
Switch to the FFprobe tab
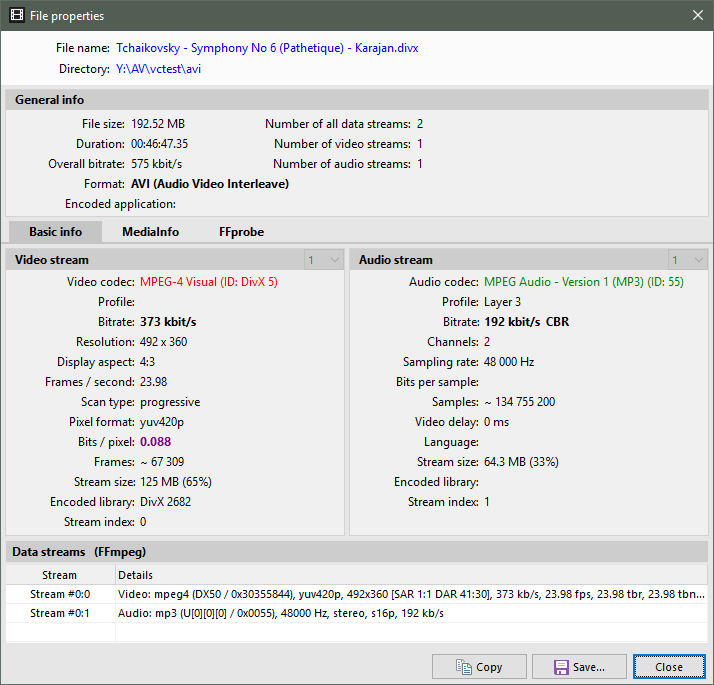pos(241,232)
